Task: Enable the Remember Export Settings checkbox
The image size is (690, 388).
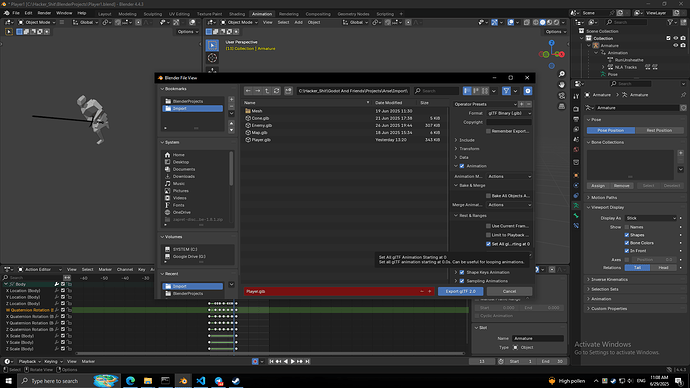Action: pyautogui.click(x=488, y=131)
